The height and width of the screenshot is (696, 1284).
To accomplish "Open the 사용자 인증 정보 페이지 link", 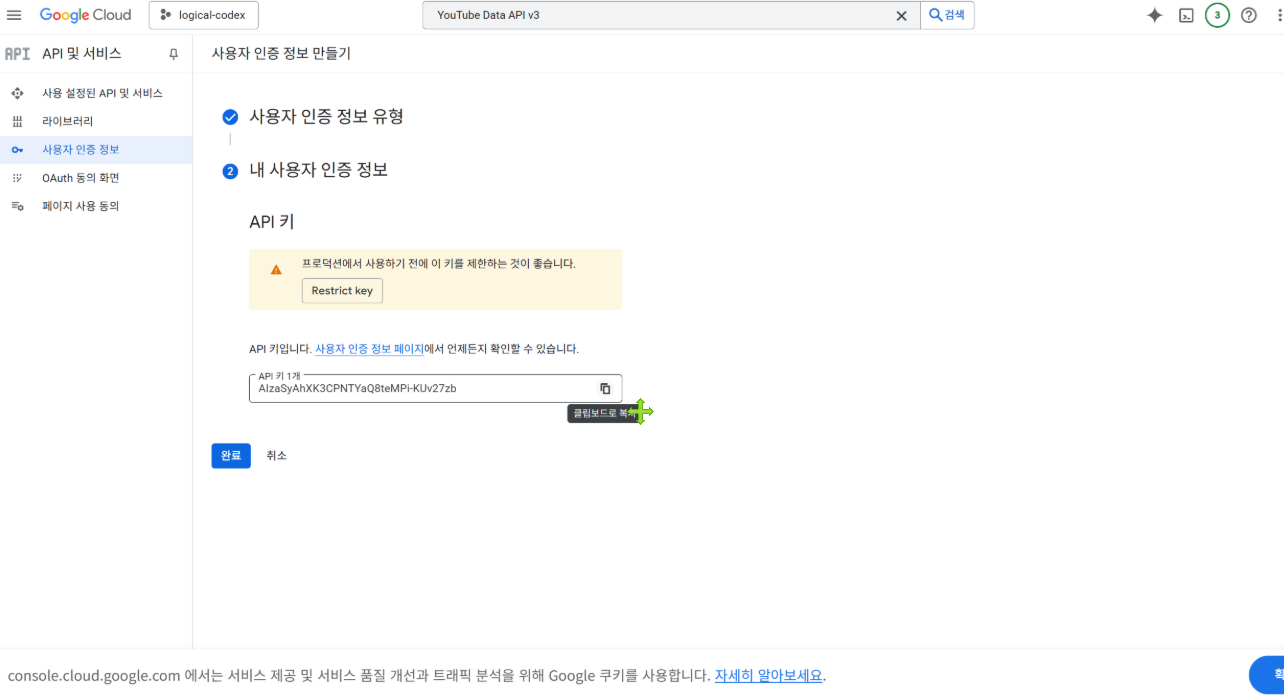I will pos(369,349).
